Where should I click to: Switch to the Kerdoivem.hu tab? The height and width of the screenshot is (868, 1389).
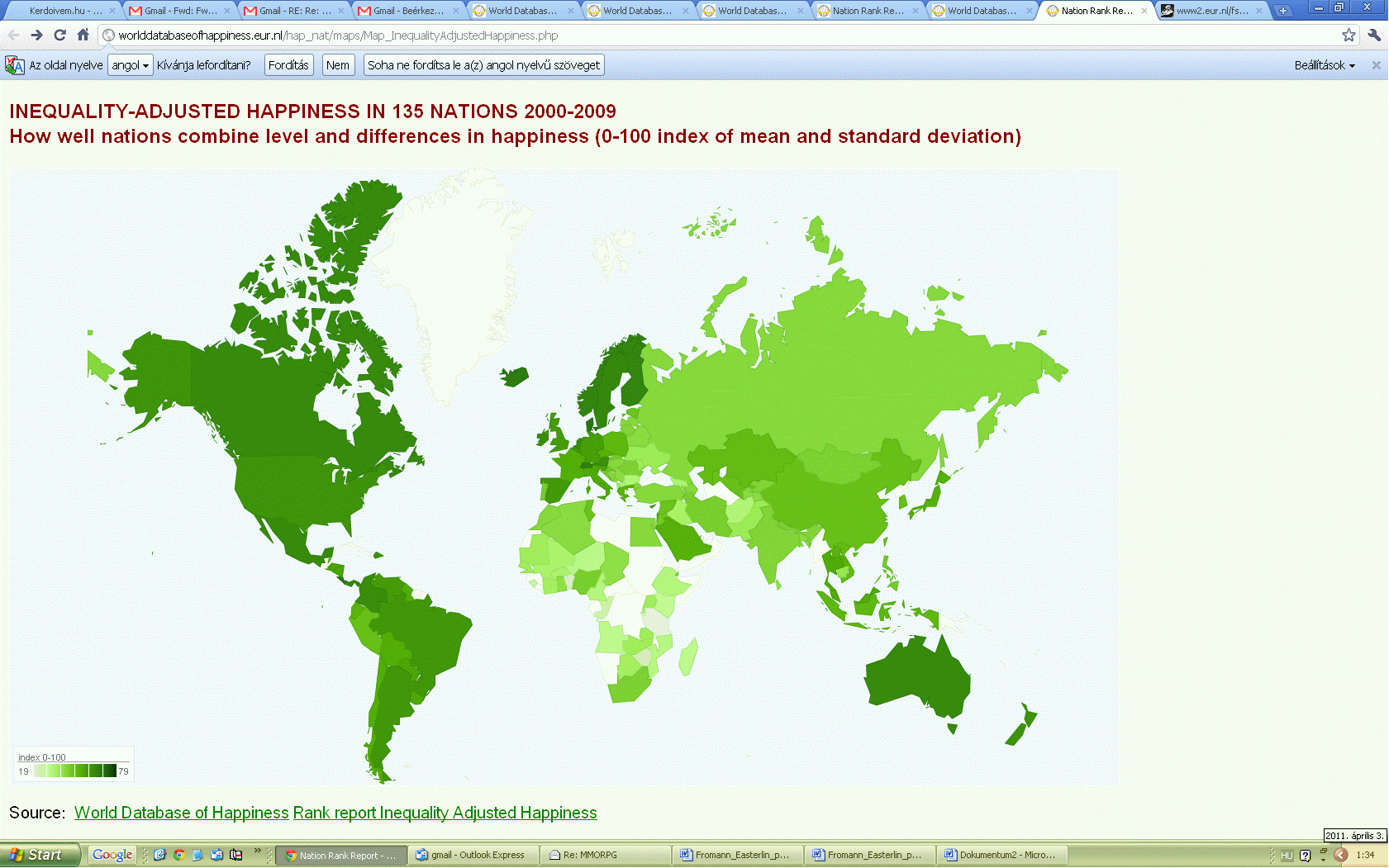pyautogui.click(x=64, y=11)
